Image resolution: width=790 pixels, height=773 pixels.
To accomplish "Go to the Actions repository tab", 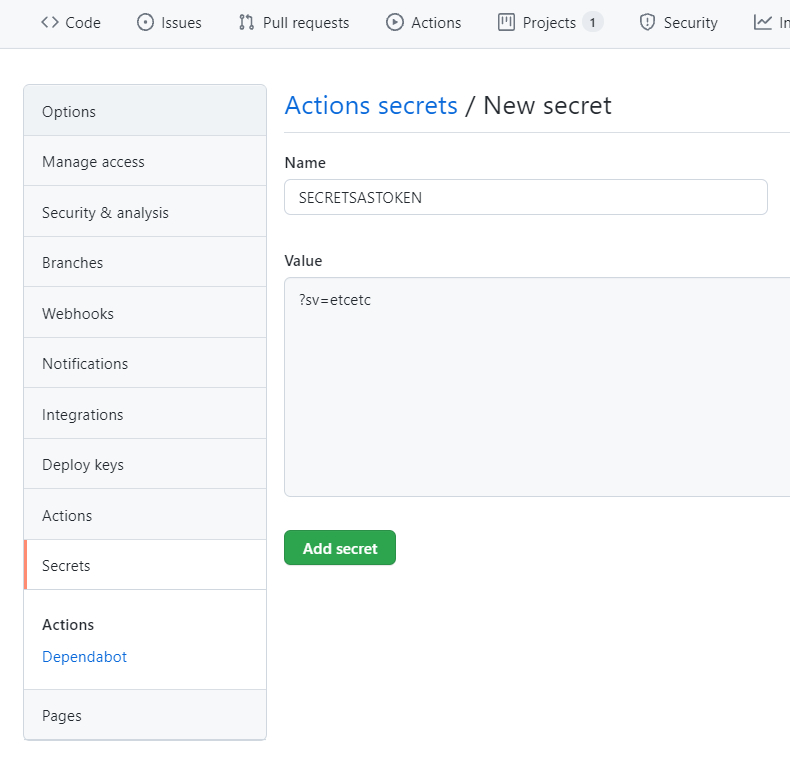I will click(423, 23).
